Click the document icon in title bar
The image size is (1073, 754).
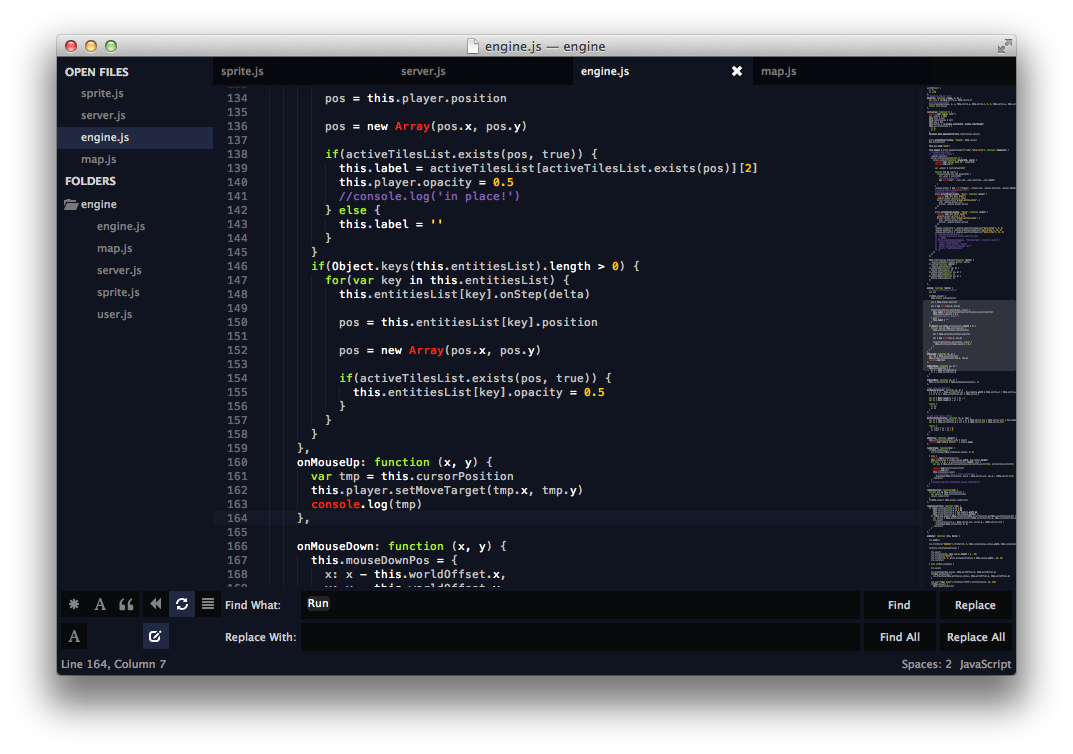click(473, 46)
